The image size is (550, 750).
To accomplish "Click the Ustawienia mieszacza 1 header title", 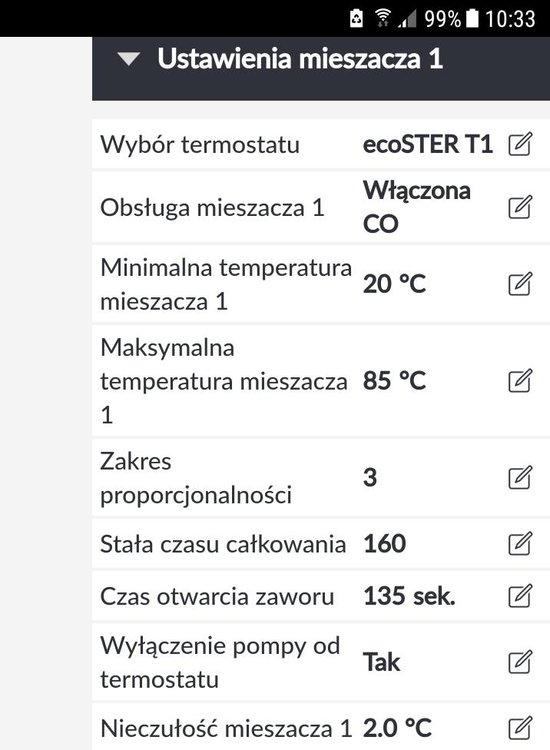I will (300, 59).
